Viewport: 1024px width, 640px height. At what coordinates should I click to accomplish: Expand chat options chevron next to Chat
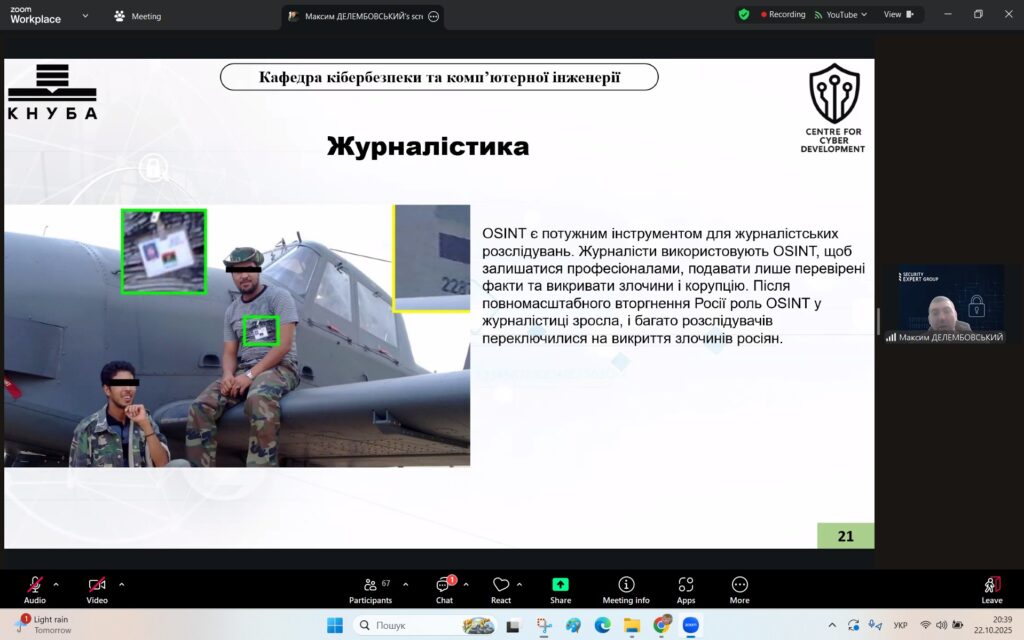coord(466,584)
